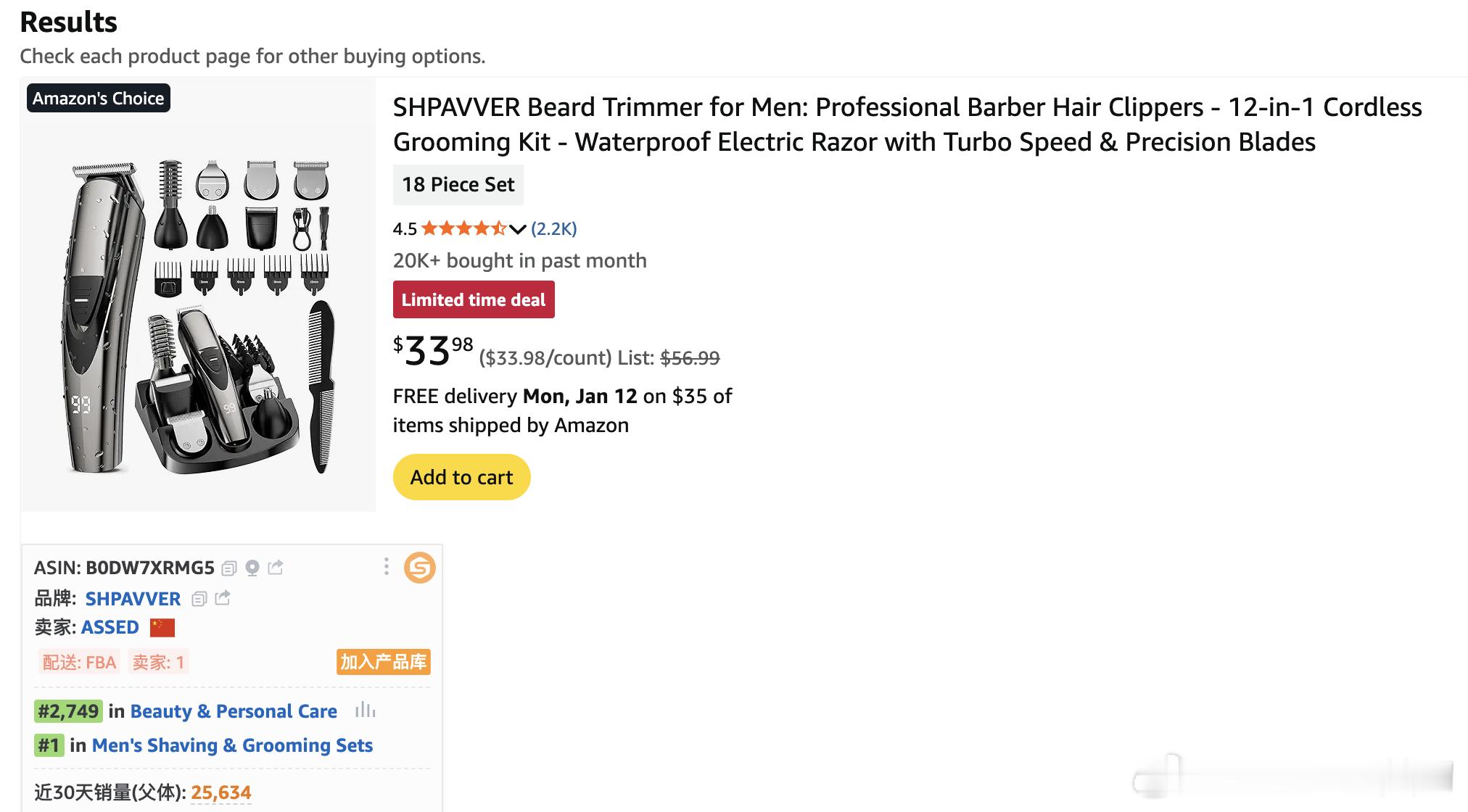The image size is (1468, 812).
Task: Open Men's Shaving & Grooming Sets category link
Action: (232, 745)
